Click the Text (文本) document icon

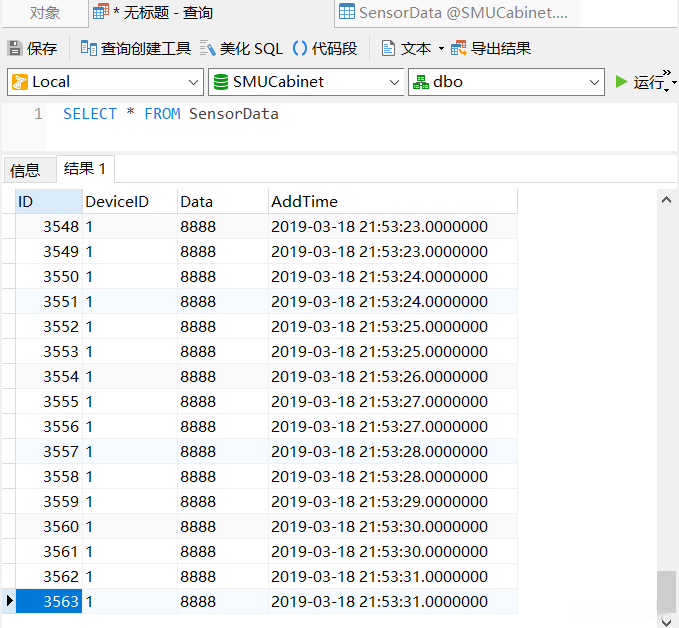point(388,48)
